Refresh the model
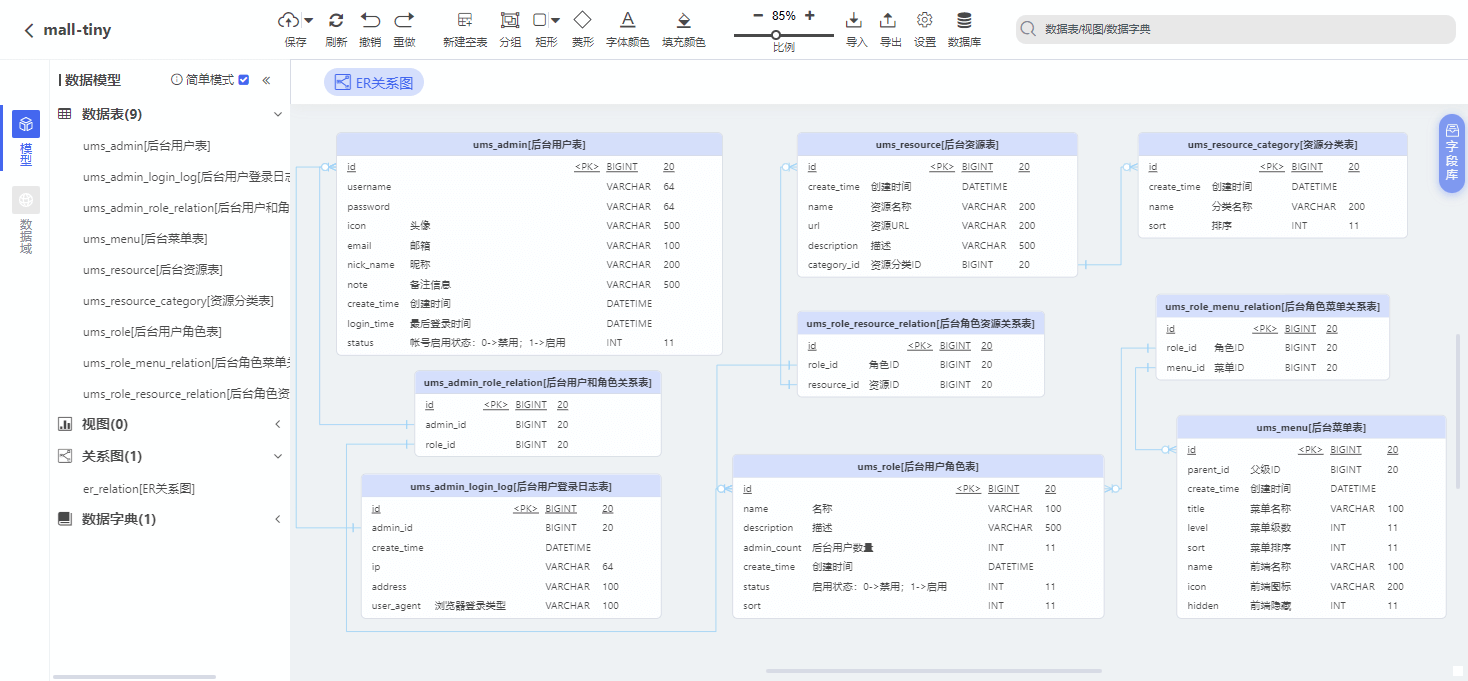This screenshot has width=1468, height=681. pos(336,20)
